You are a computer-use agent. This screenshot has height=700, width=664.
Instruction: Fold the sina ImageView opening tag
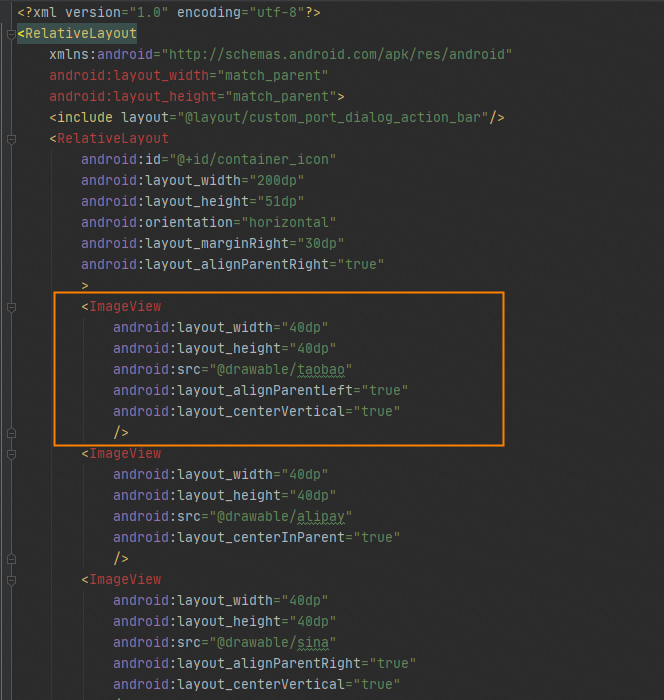click(12, 580)
